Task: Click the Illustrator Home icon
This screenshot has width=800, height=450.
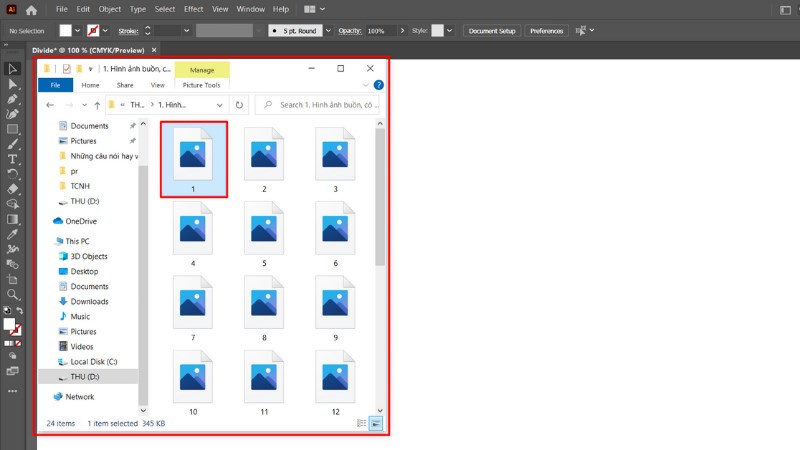Action: (31, 10)
